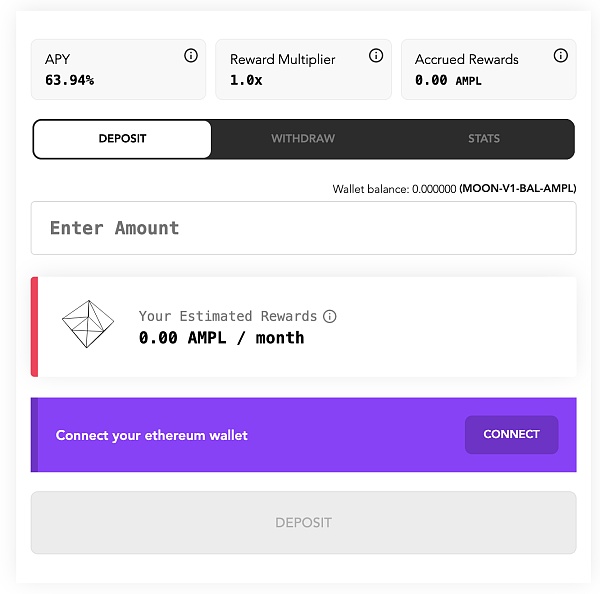
Task: Click the 0.00 AMPL accrued rewards value
Action: (448, 80)
